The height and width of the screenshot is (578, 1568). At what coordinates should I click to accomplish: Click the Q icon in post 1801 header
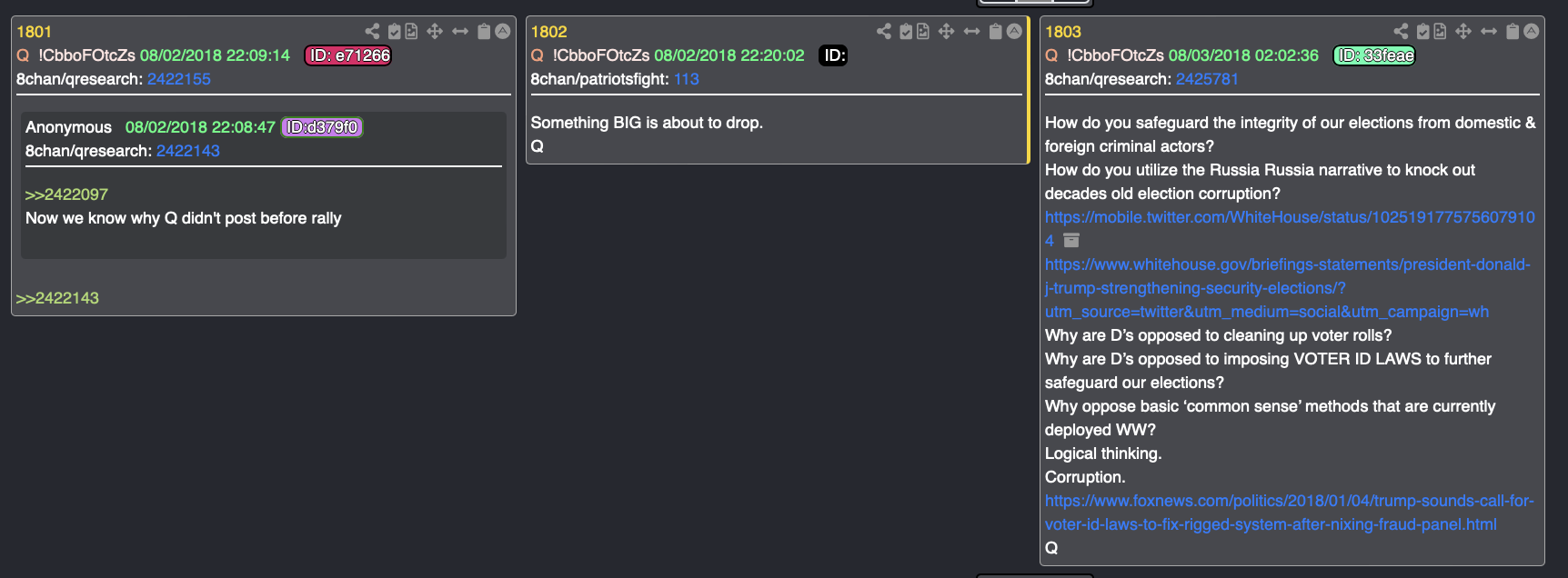click(x=23, y=55)
